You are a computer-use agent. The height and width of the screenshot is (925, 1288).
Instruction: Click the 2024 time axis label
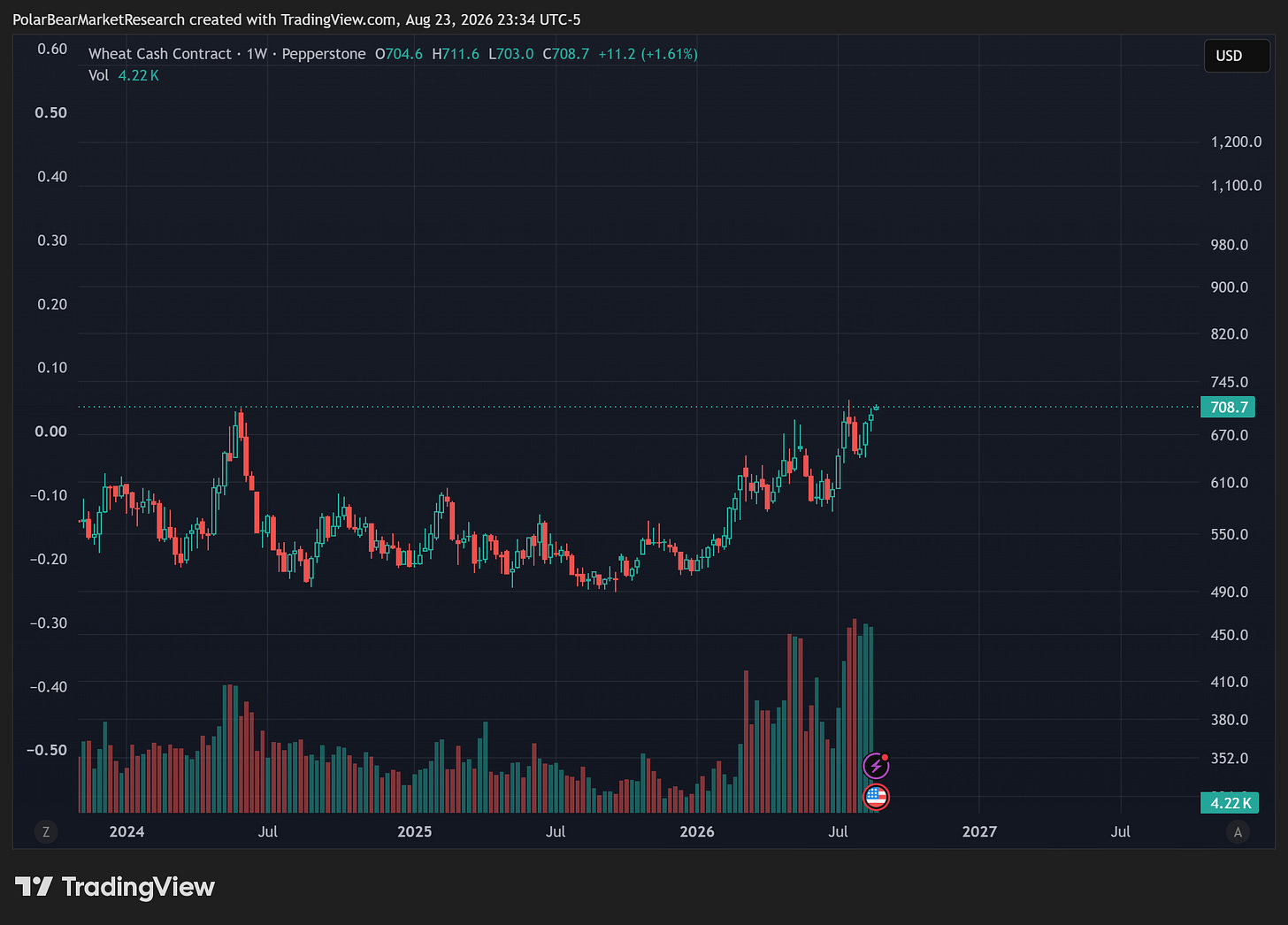click(x=126, y=831)
